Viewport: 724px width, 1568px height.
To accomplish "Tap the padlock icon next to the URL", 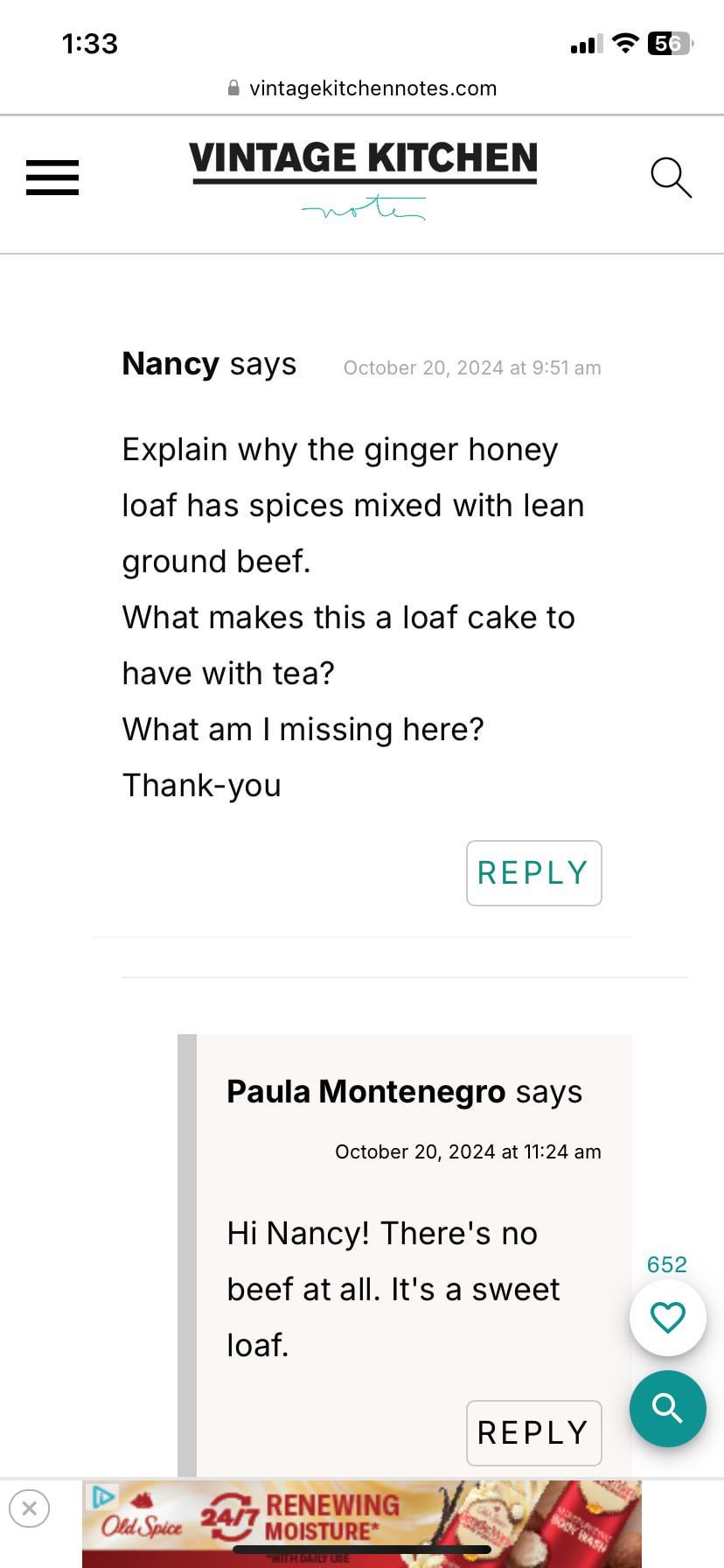I will [233, 87].
